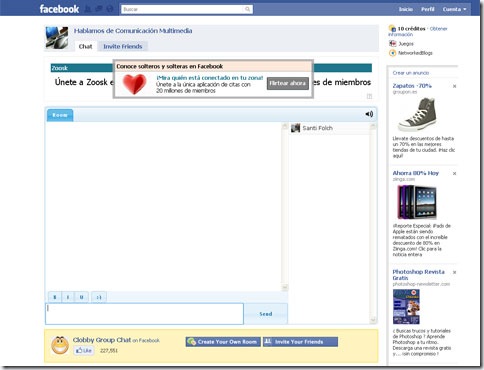Image resolution: width=484 pixels, height=370 pixels.
Task: Switch to Invite Friends tab
Action: coord(123,46)
